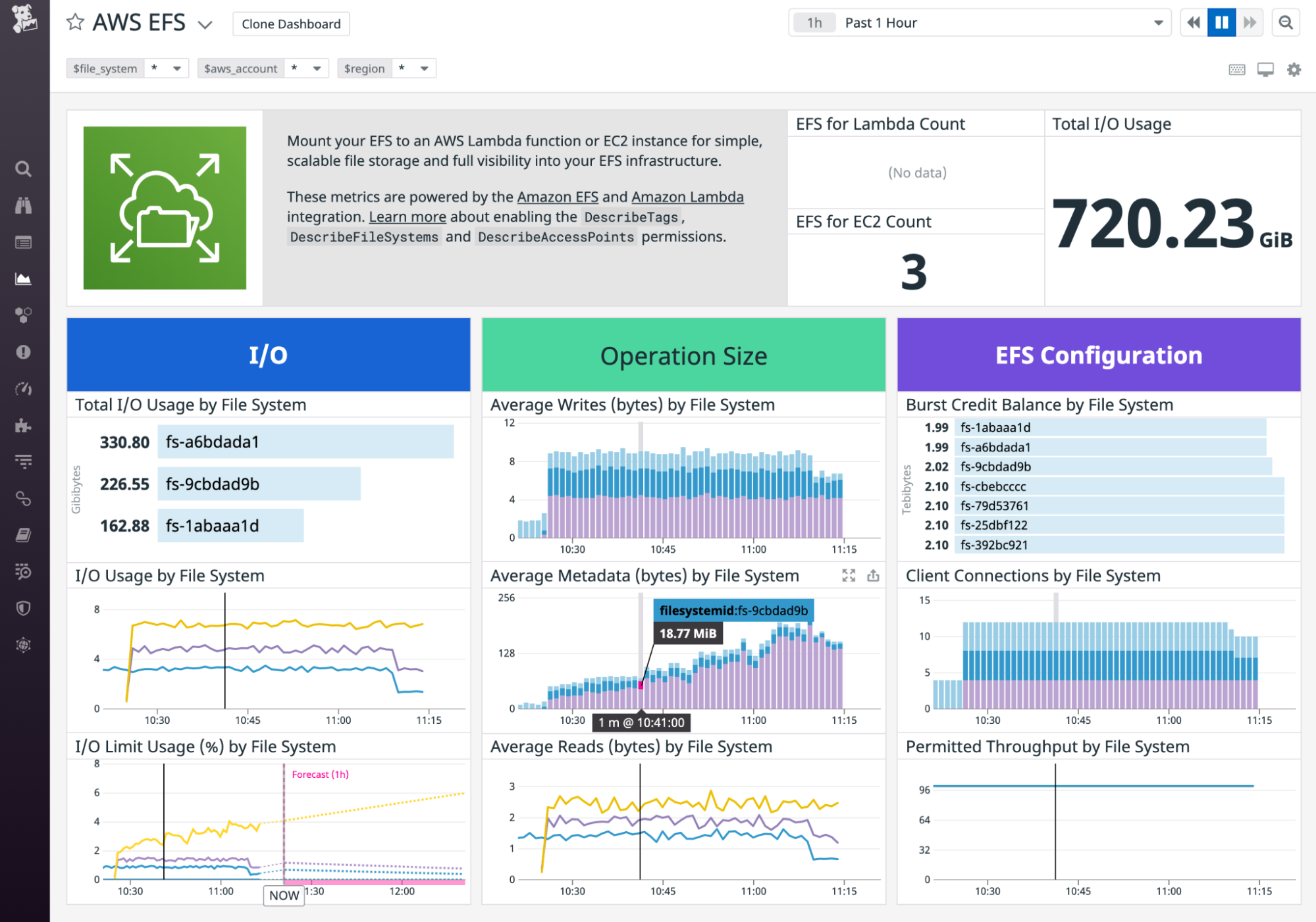Open the APM gauge icon in the sidebar
The width and height of the screenshot is (1316, 922).
pos(23,388)
